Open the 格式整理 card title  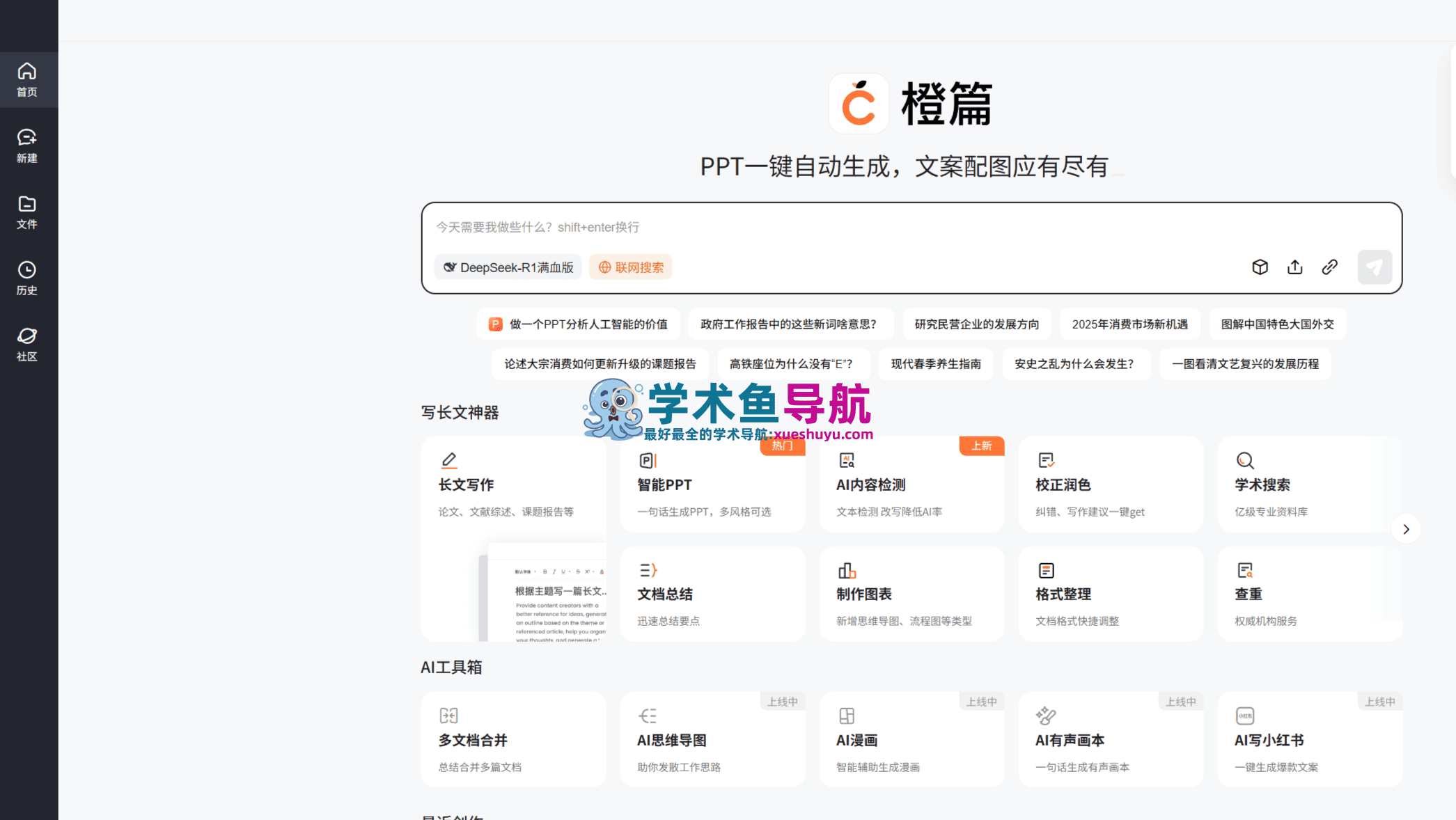[x=1063, y=594]
